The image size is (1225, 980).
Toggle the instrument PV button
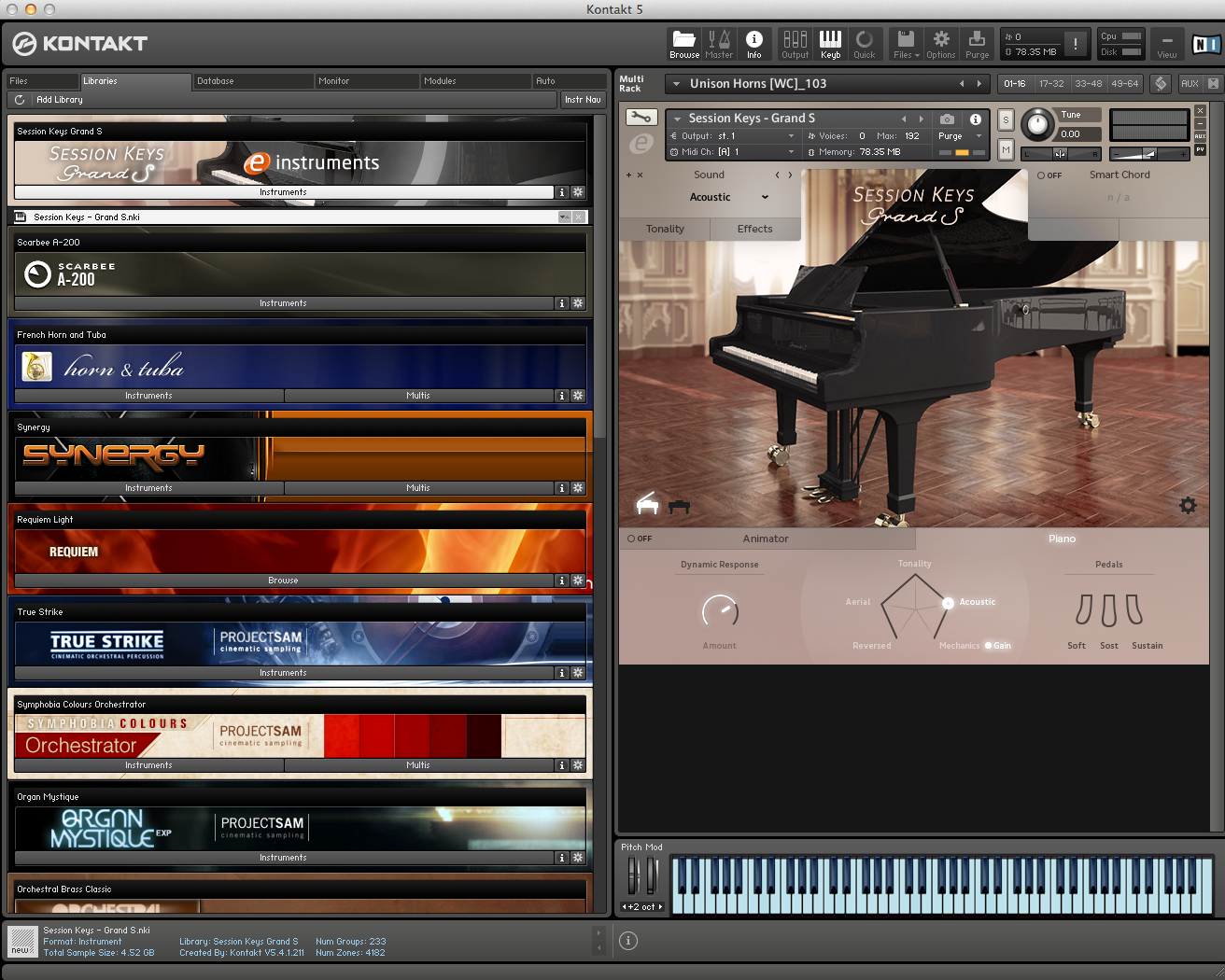click(x=1201, y=149)
